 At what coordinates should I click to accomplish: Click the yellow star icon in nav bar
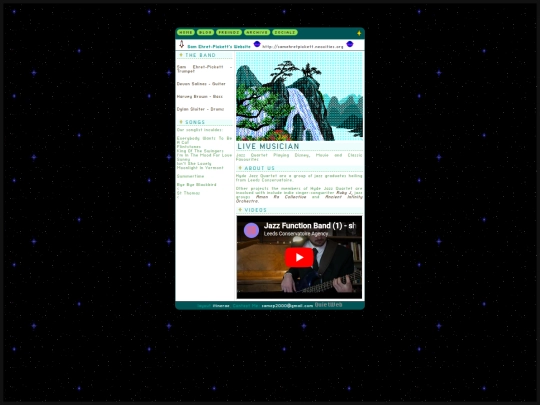[359, 33]
